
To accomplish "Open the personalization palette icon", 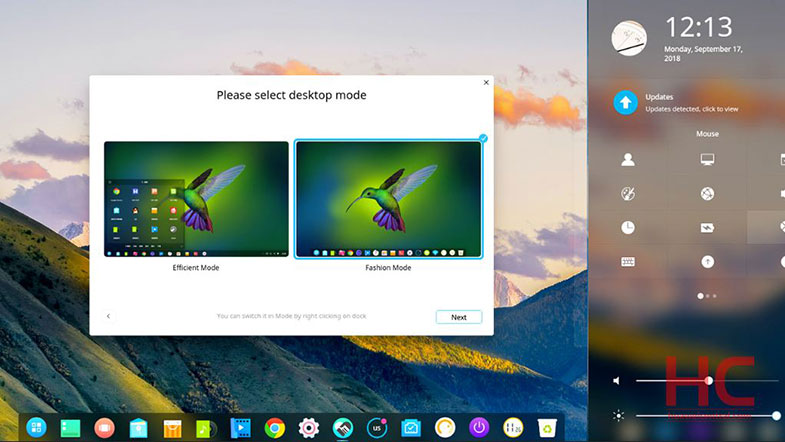I will pyautogui.click(x=628, y=193).
